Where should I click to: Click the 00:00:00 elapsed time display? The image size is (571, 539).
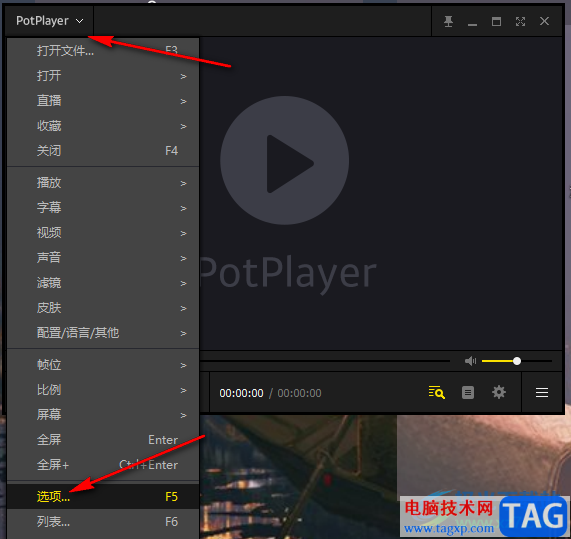coord(241,393)
